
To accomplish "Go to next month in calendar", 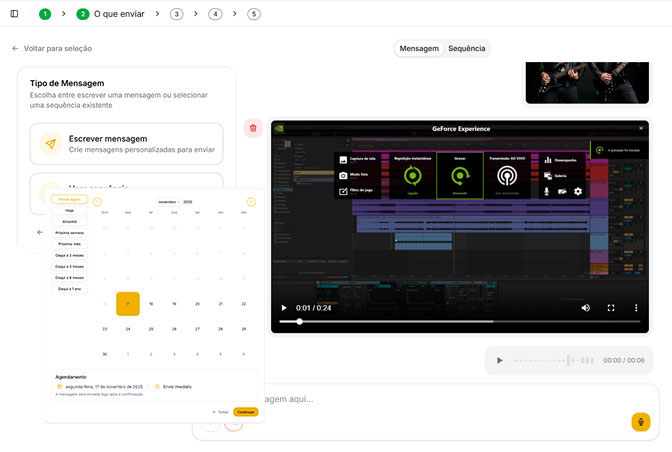I will coord(251,202).
